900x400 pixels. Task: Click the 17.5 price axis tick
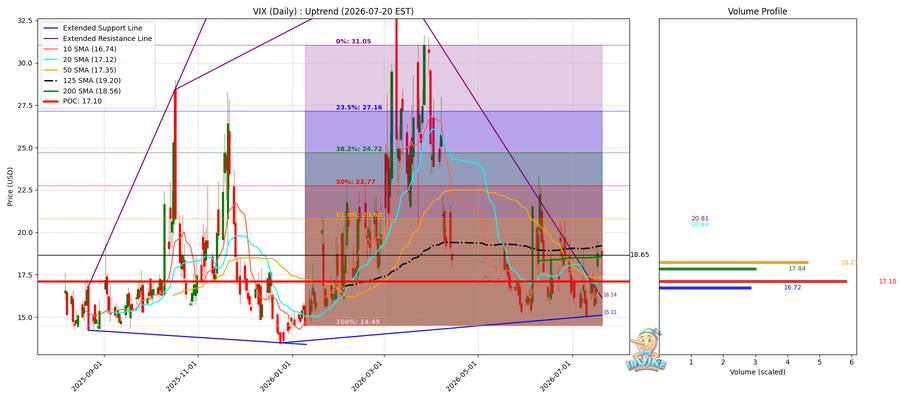(25, 275)
